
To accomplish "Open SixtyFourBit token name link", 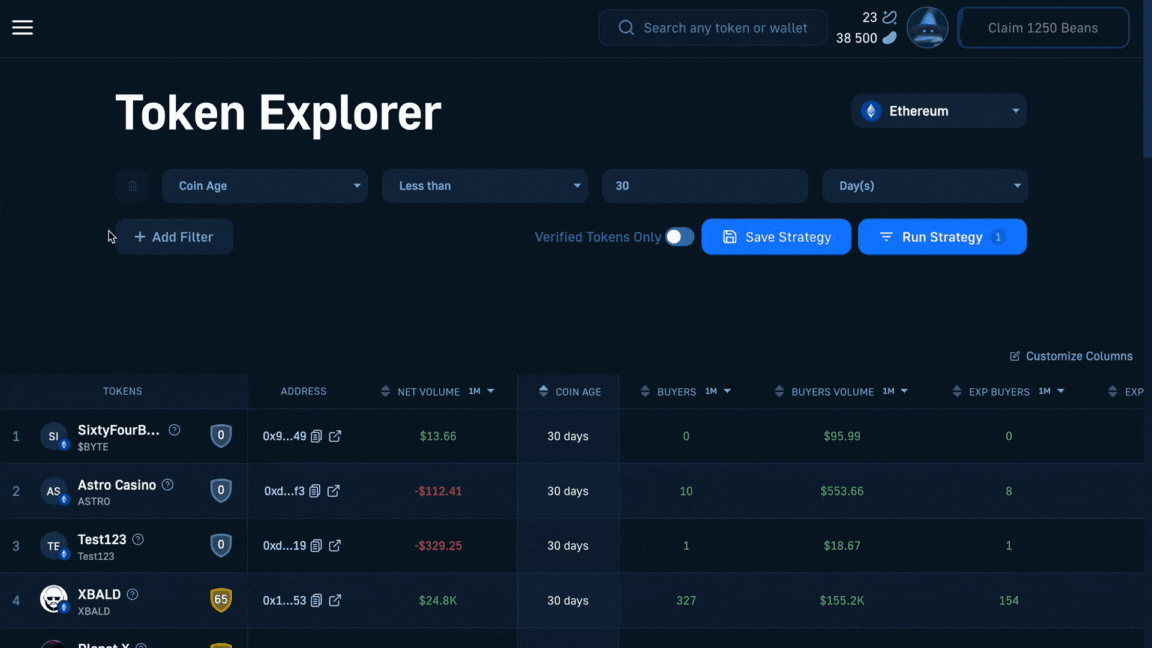I will [119, 431].
